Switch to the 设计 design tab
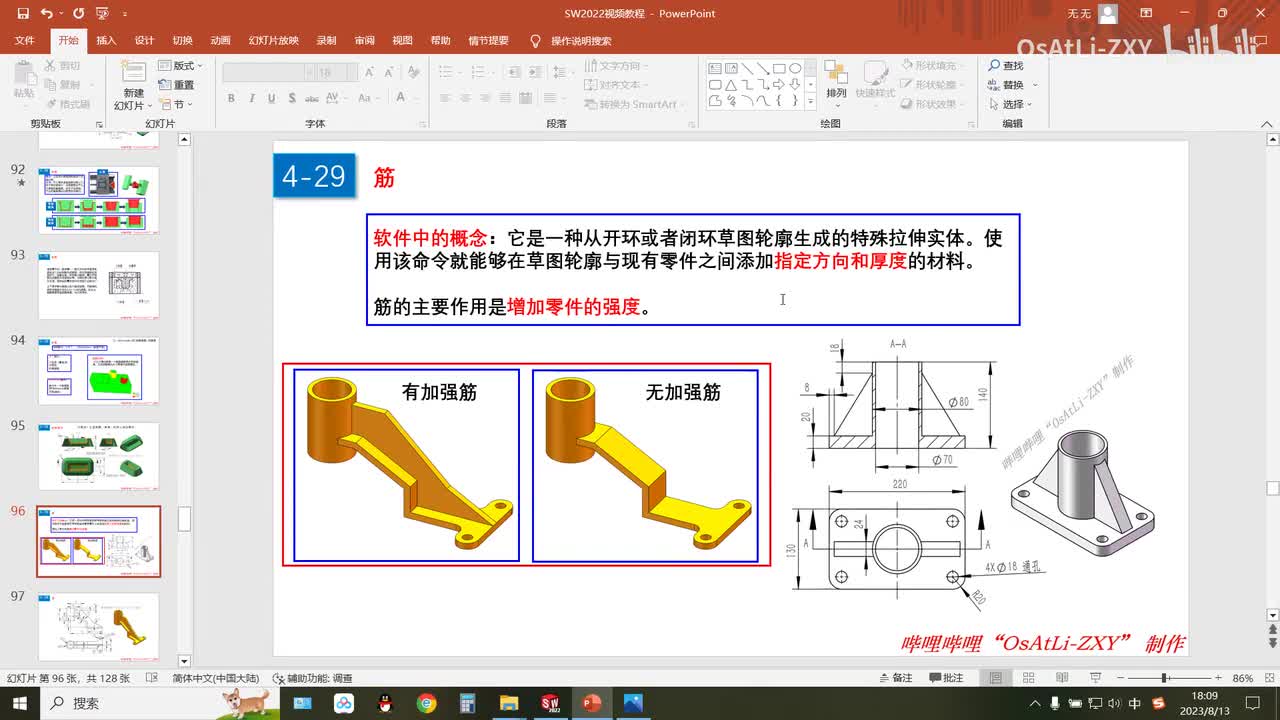The height and width of the screenshot is (720, 1280). [x=144, y=41]
